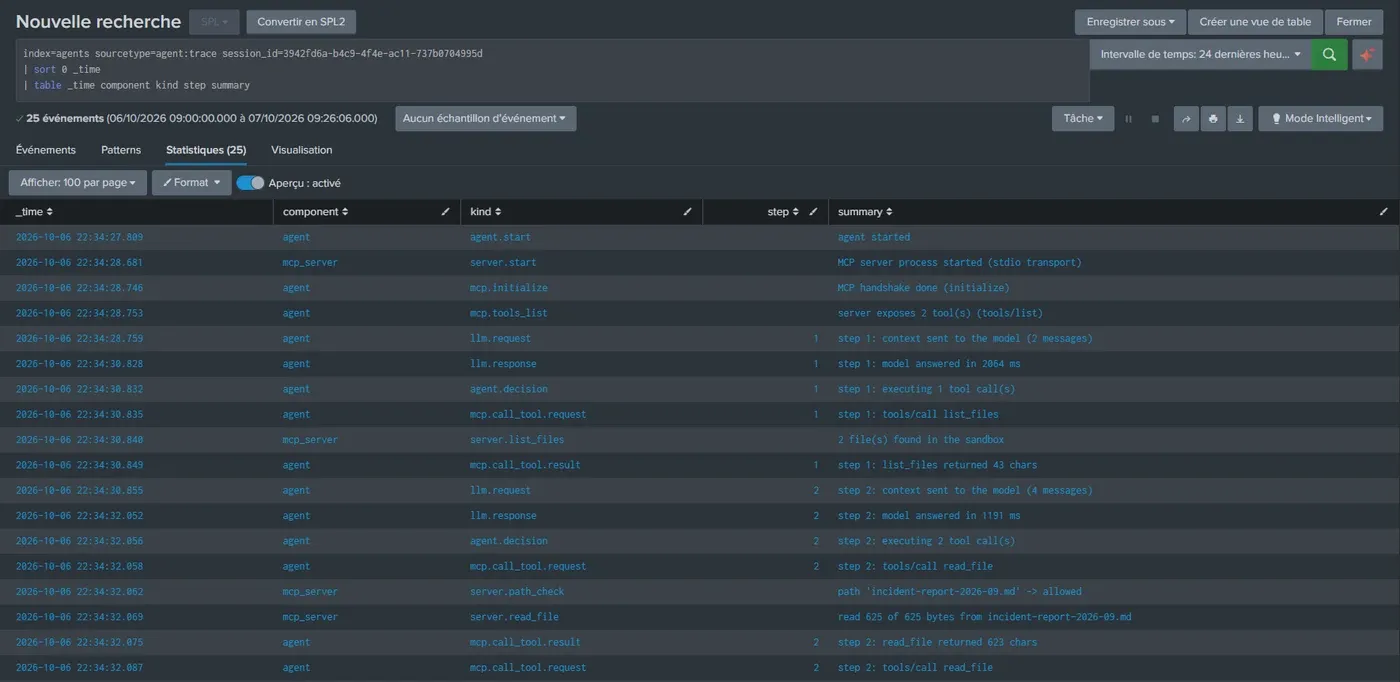Click summary 'step 2: context sent to the model (4 messages)'
Viewport: 1400px width, 682px height.
tap(965, 491)
